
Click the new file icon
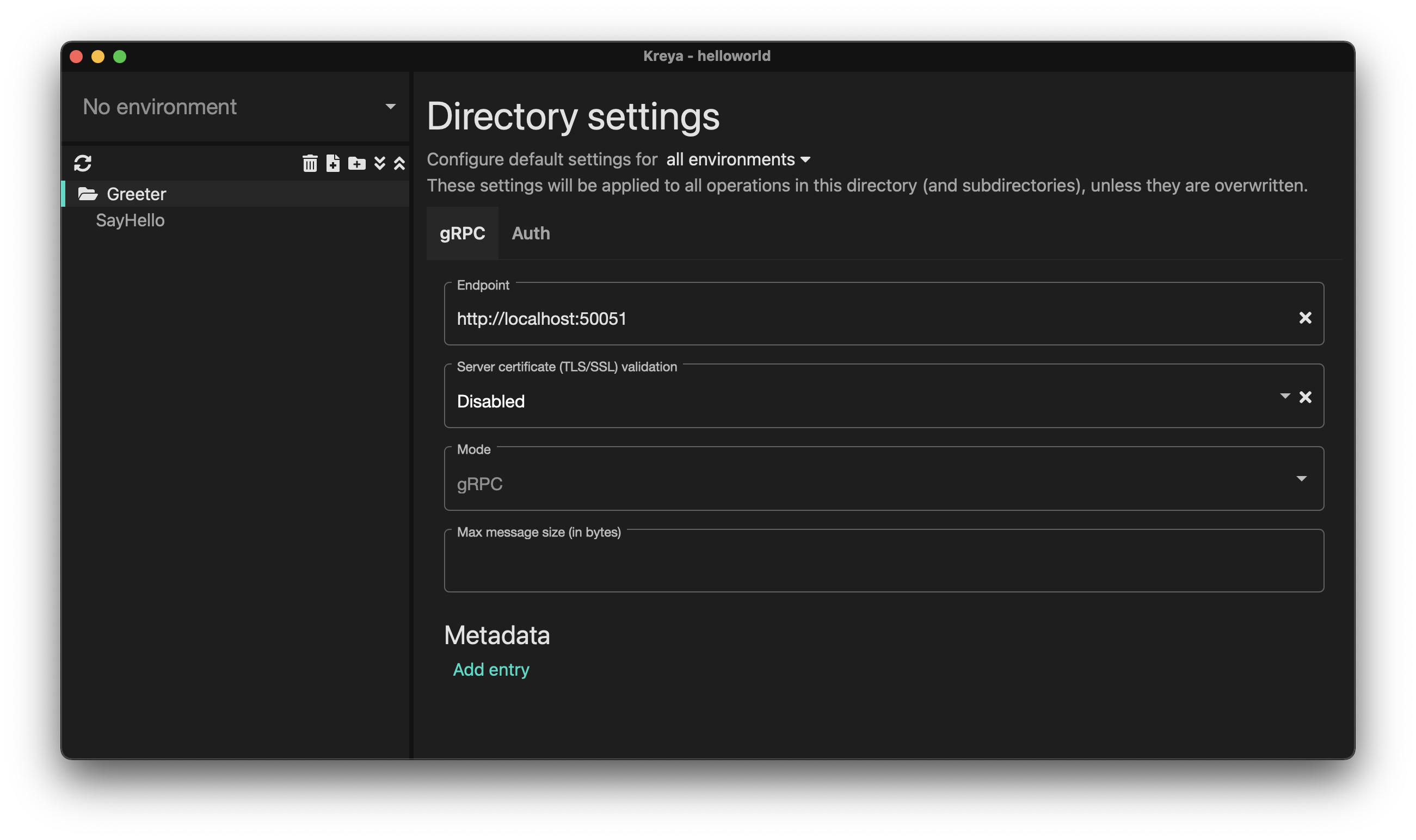click(x=333, y=164)
